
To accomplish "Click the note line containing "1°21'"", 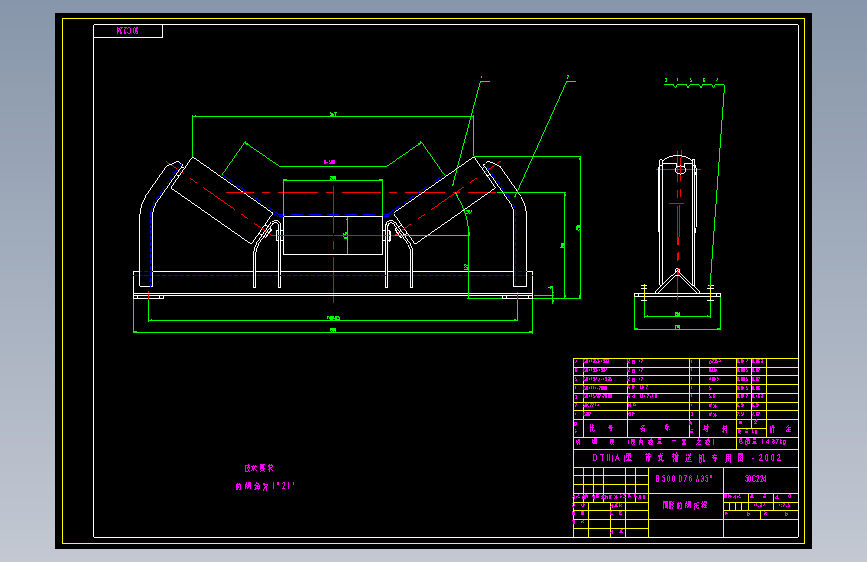I will pos(265,486).
